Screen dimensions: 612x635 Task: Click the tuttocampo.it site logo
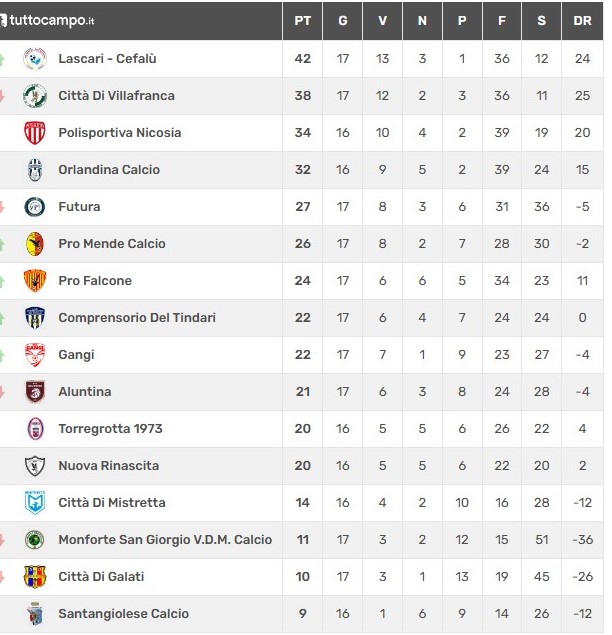(47, 20)
